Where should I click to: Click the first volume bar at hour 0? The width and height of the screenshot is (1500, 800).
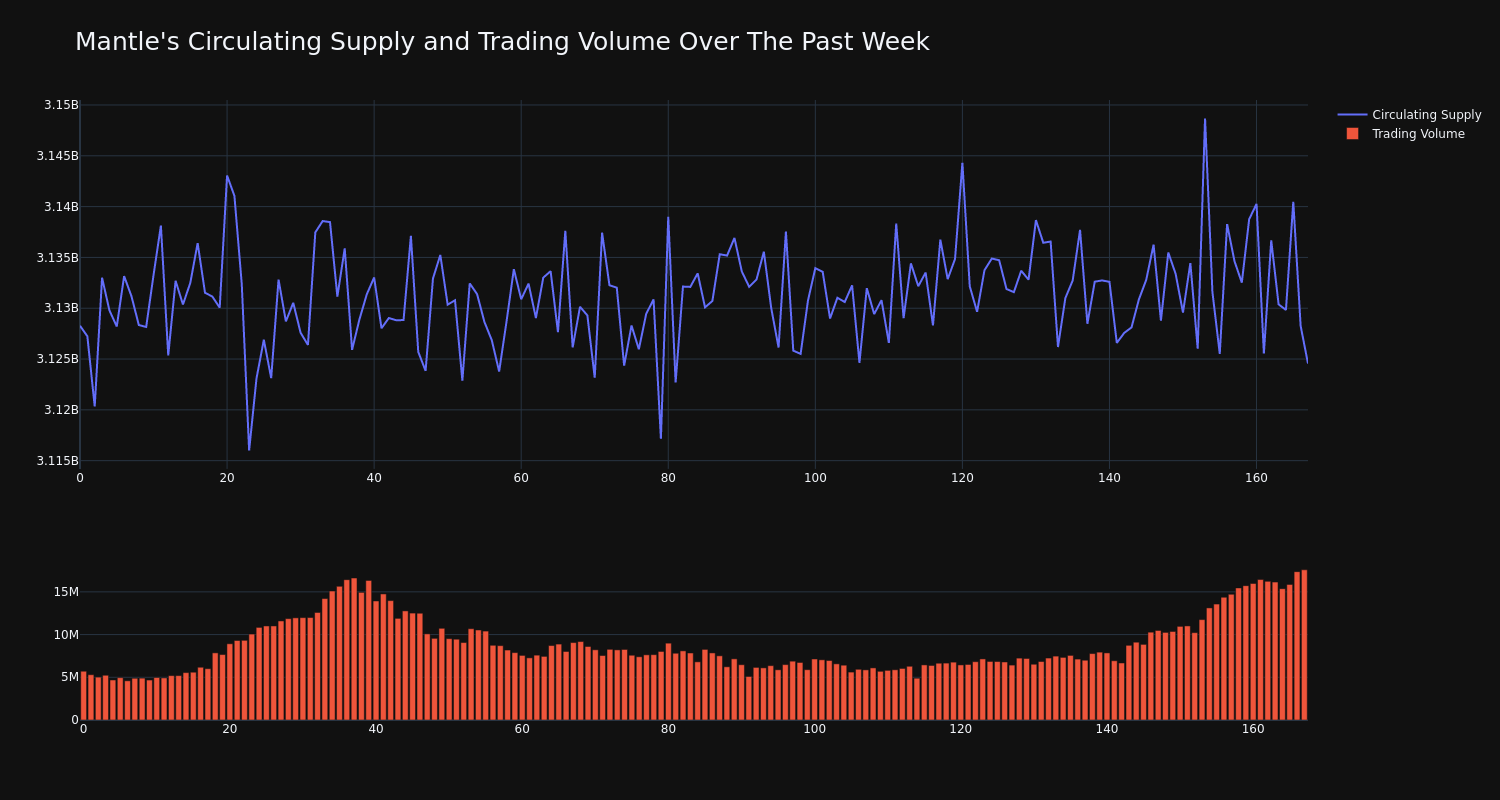pyautogui.click(x=83, y=696)
